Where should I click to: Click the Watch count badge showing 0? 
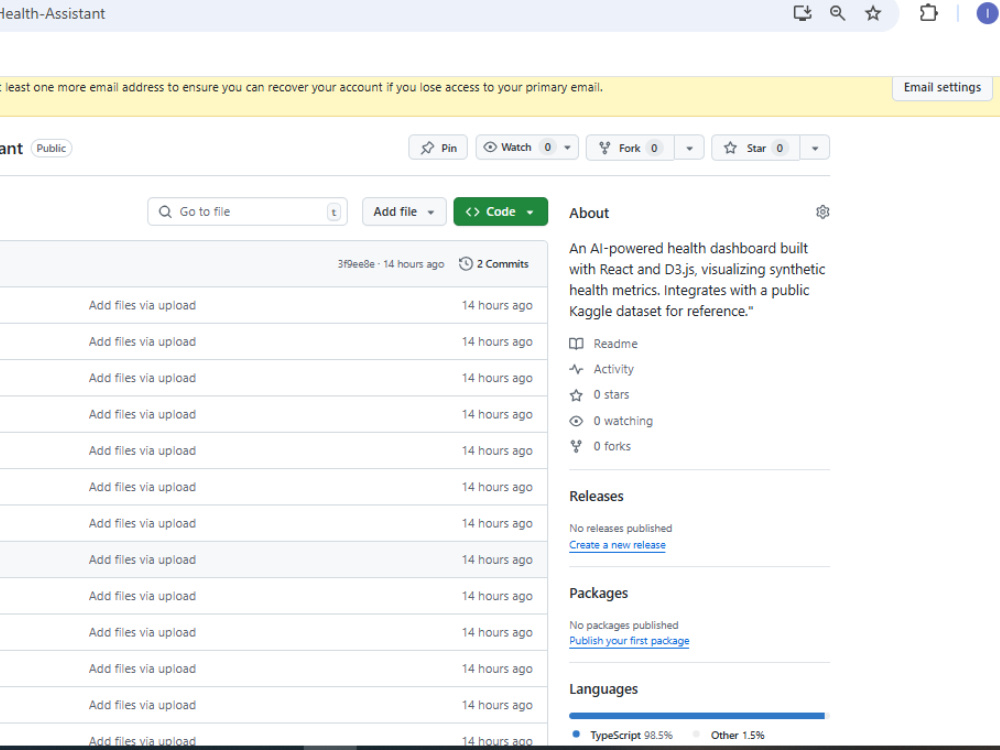pos(548,147)
